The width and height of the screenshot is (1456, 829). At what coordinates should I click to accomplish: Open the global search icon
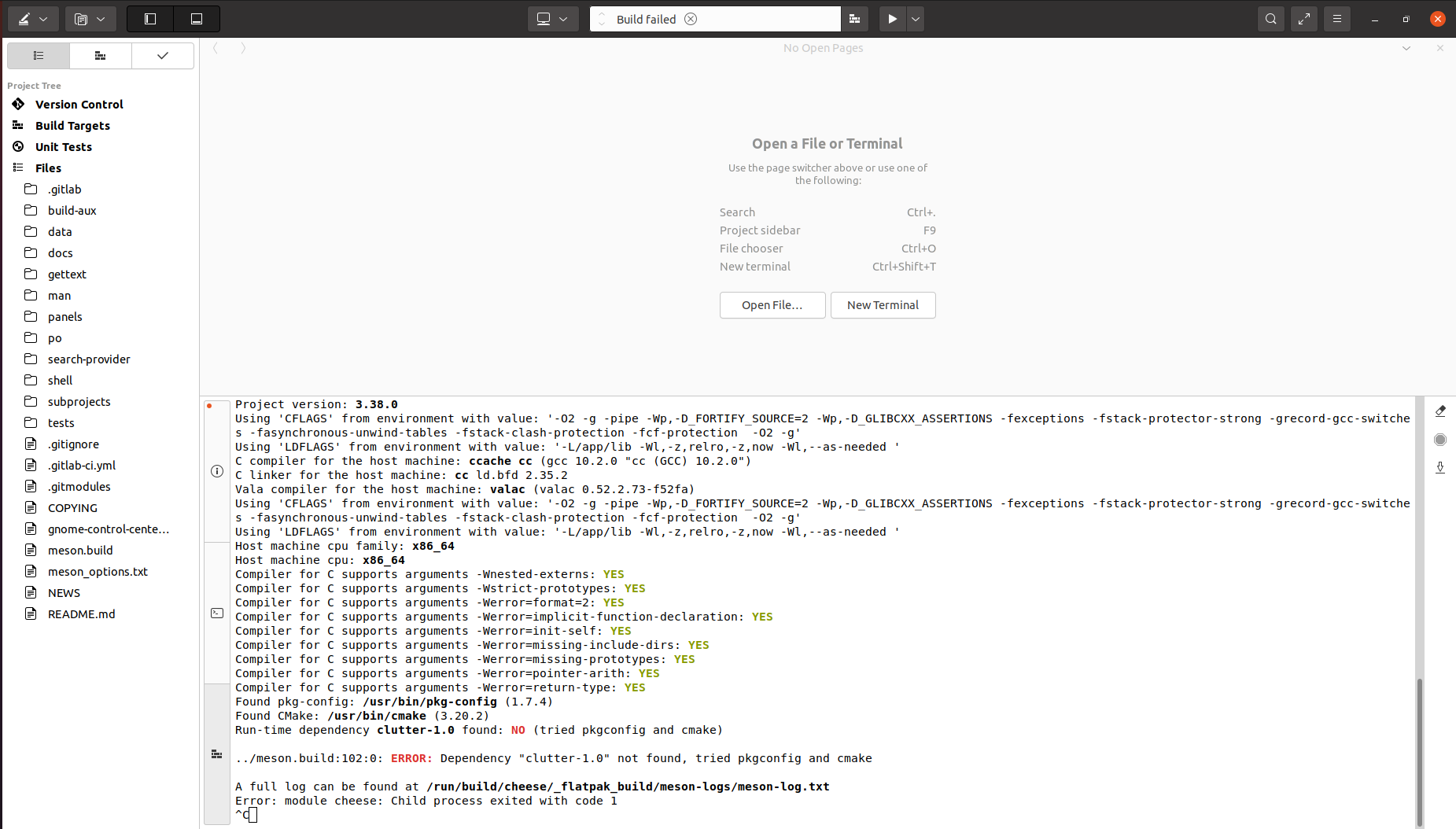(x=1270, y=19)
